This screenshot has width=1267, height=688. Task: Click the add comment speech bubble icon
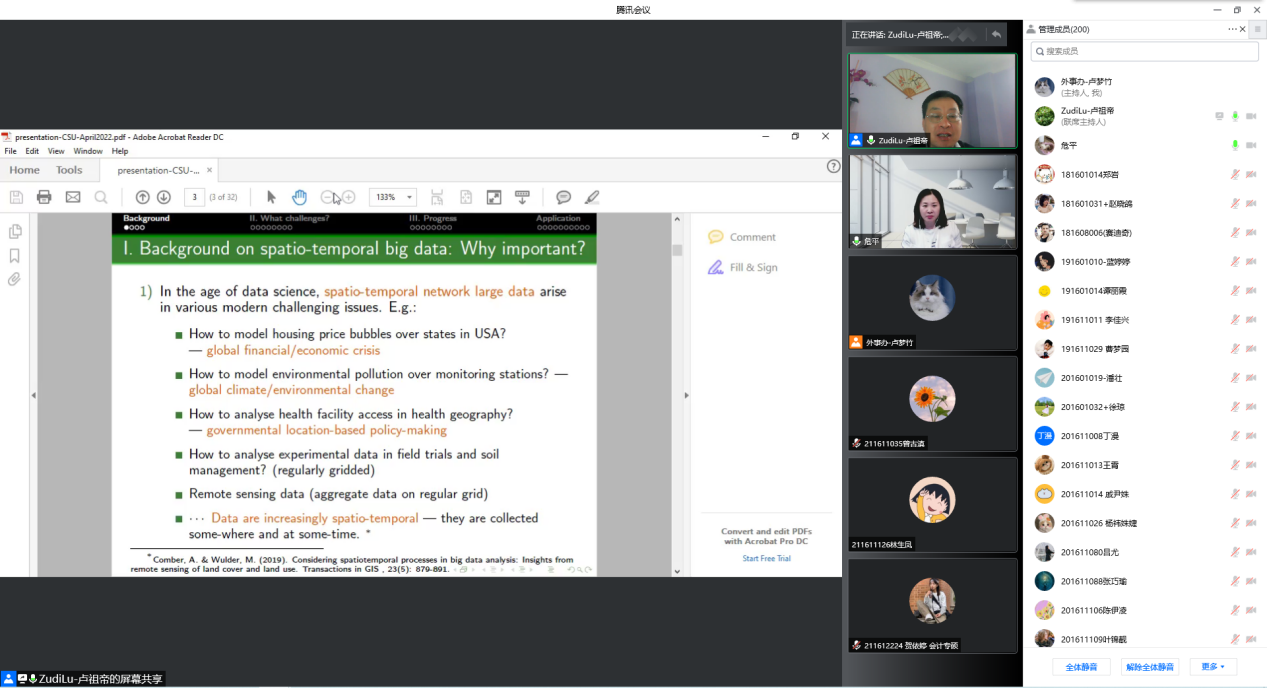(x=563, y=197)
